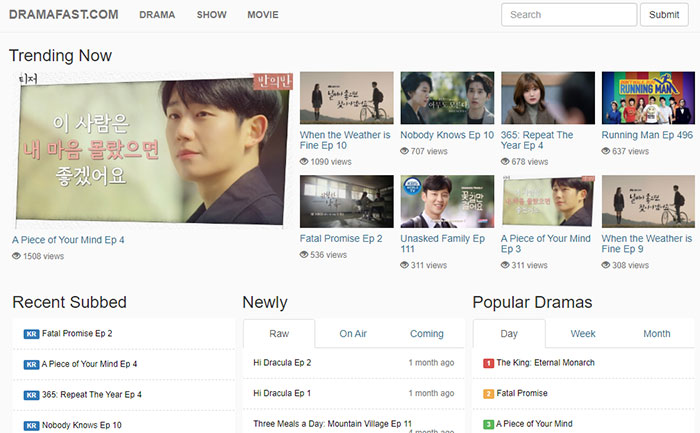Click the eye icon under A Piece of Your Mind Ep 3

(x=505, y=265)
